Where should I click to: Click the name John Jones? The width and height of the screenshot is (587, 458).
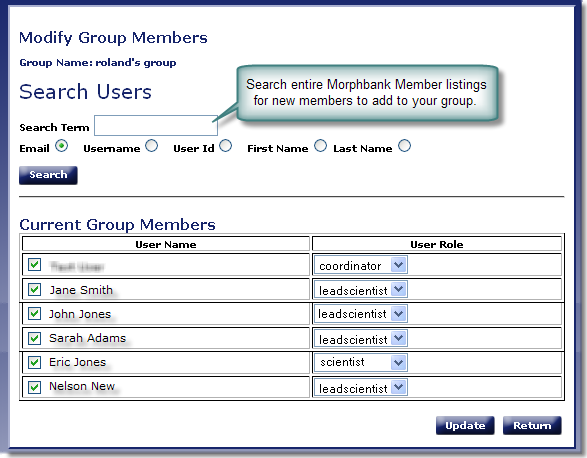point(80,314)
